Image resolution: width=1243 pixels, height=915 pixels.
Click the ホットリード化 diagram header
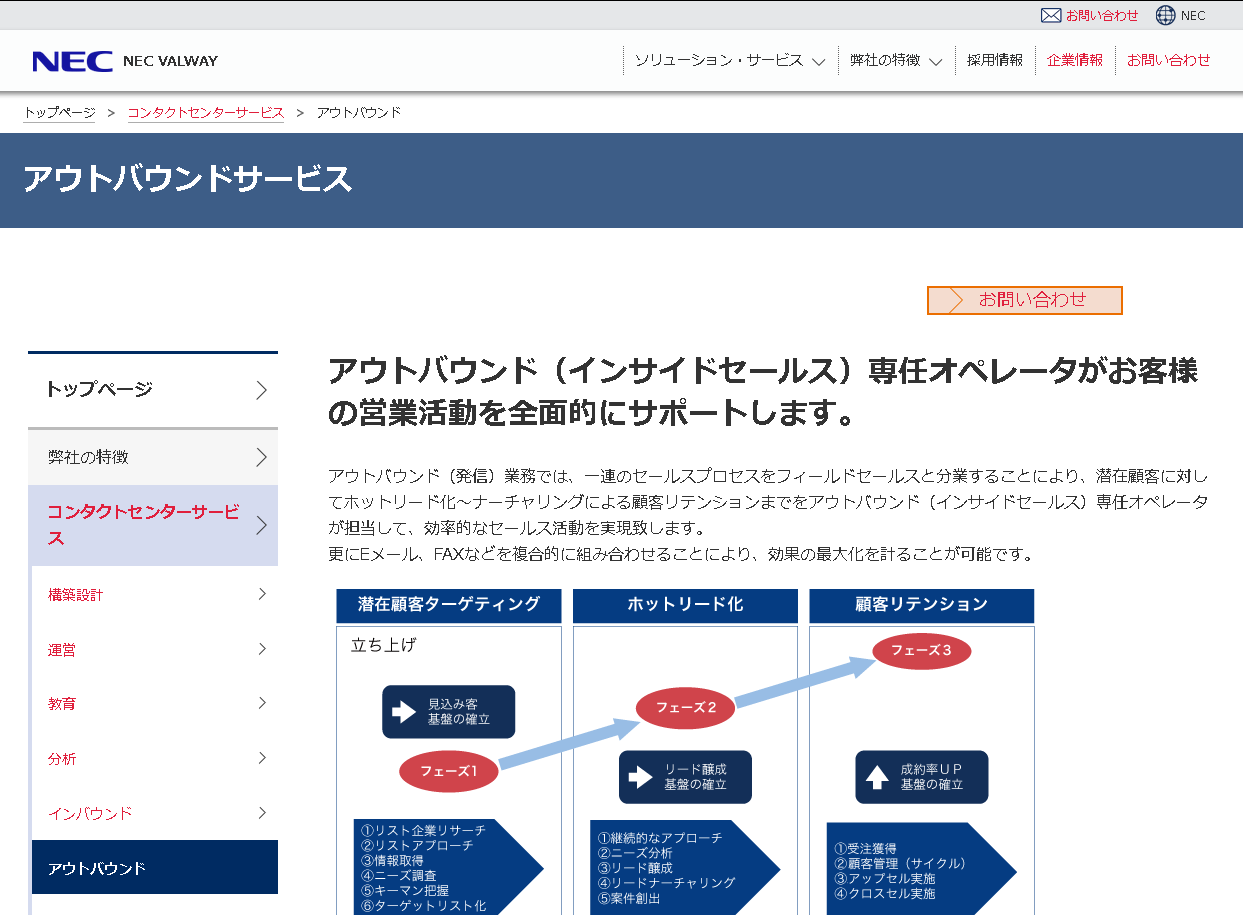[x=685, y=605]
